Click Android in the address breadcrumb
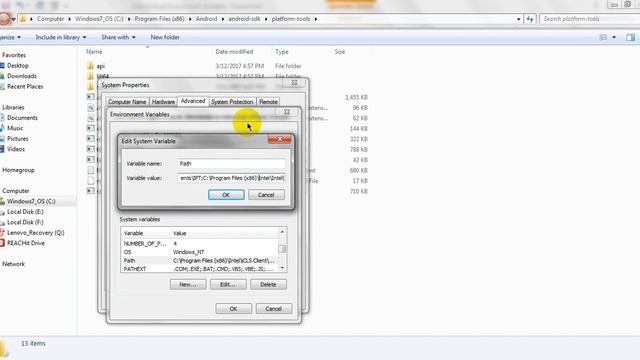This screenshot has height=360, width=640. pyautogui.click(x=206, y=19)
